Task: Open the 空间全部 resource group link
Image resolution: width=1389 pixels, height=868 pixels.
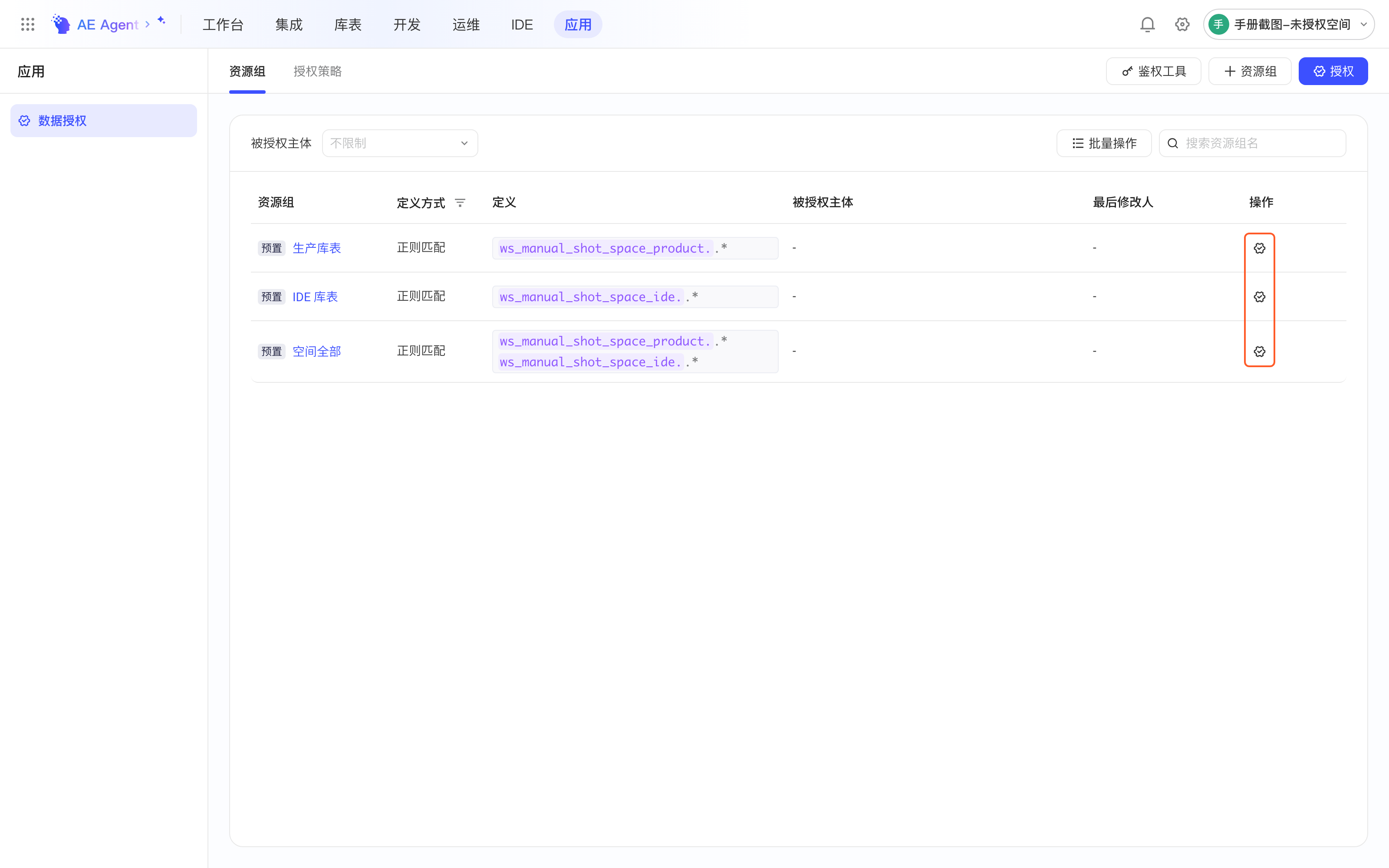Action: [x=317, y=352]
